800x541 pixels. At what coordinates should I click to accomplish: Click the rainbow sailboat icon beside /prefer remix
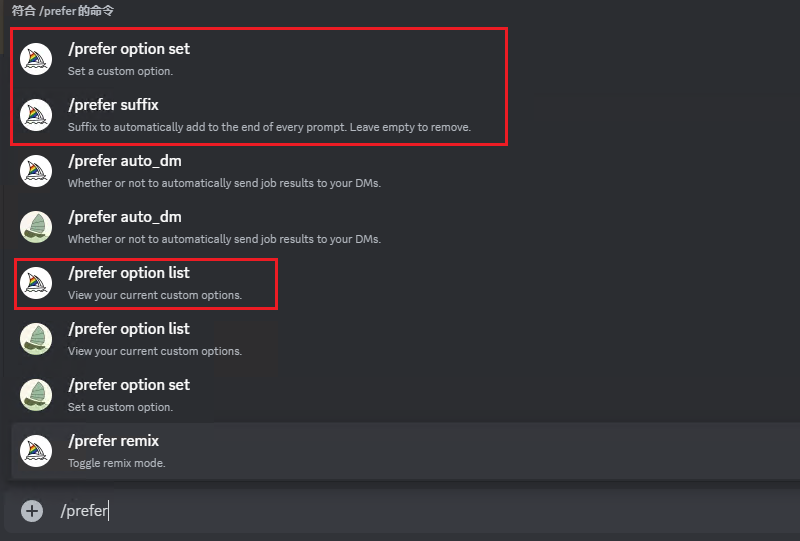point(36,451)
